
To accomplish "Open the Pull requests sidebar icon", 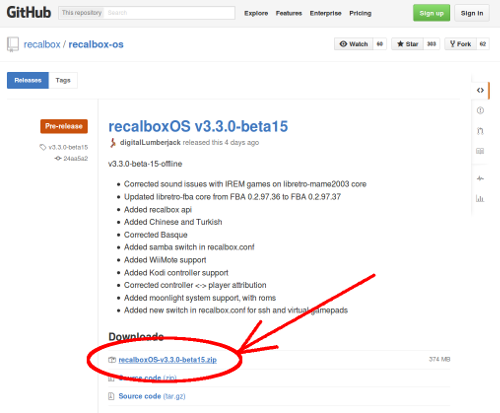I will [480, 131].
